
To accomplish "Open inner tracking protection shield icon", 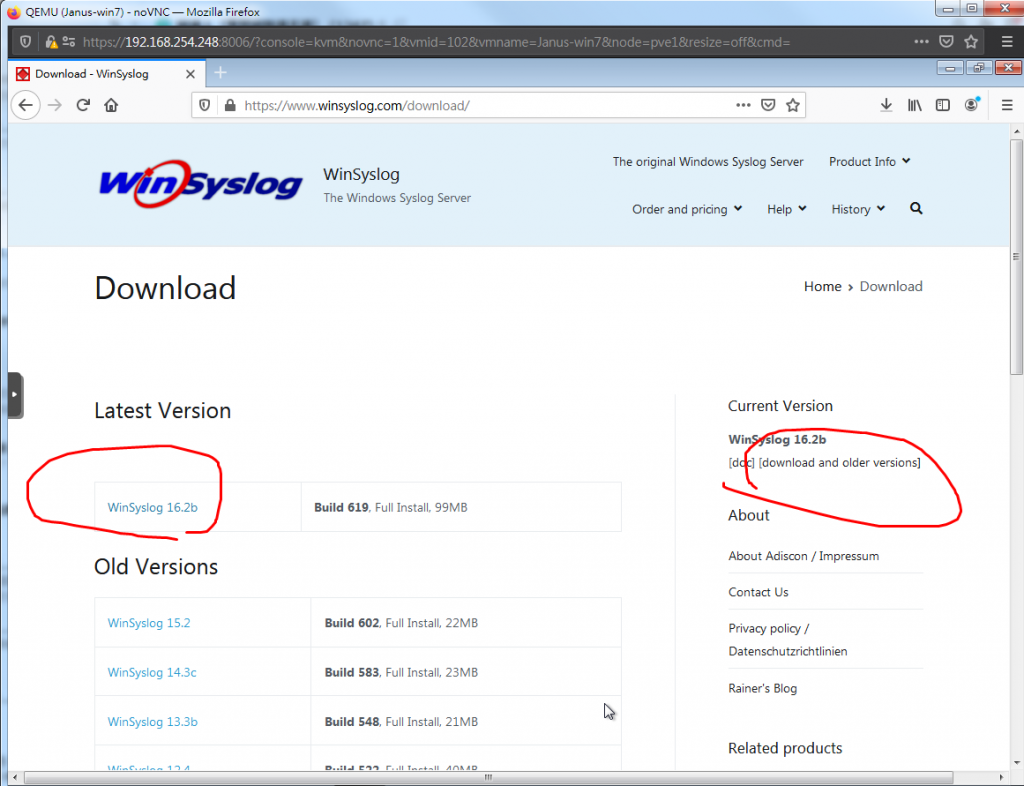I will click(x=204, y=105).
